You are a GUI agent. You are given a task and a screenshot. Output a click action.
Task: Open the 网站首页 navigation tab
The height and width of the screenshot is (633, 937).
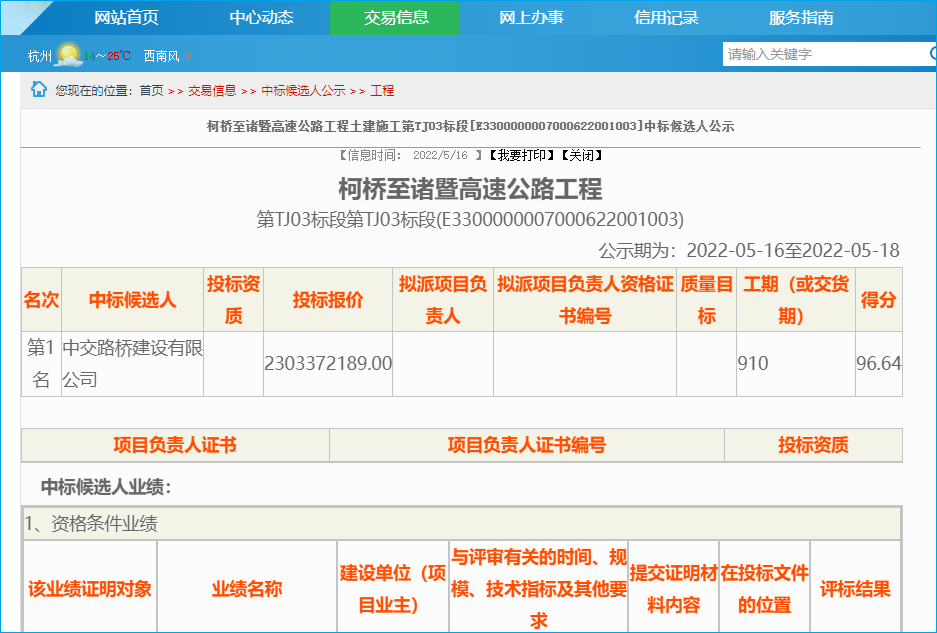click(x=126, y=18)
